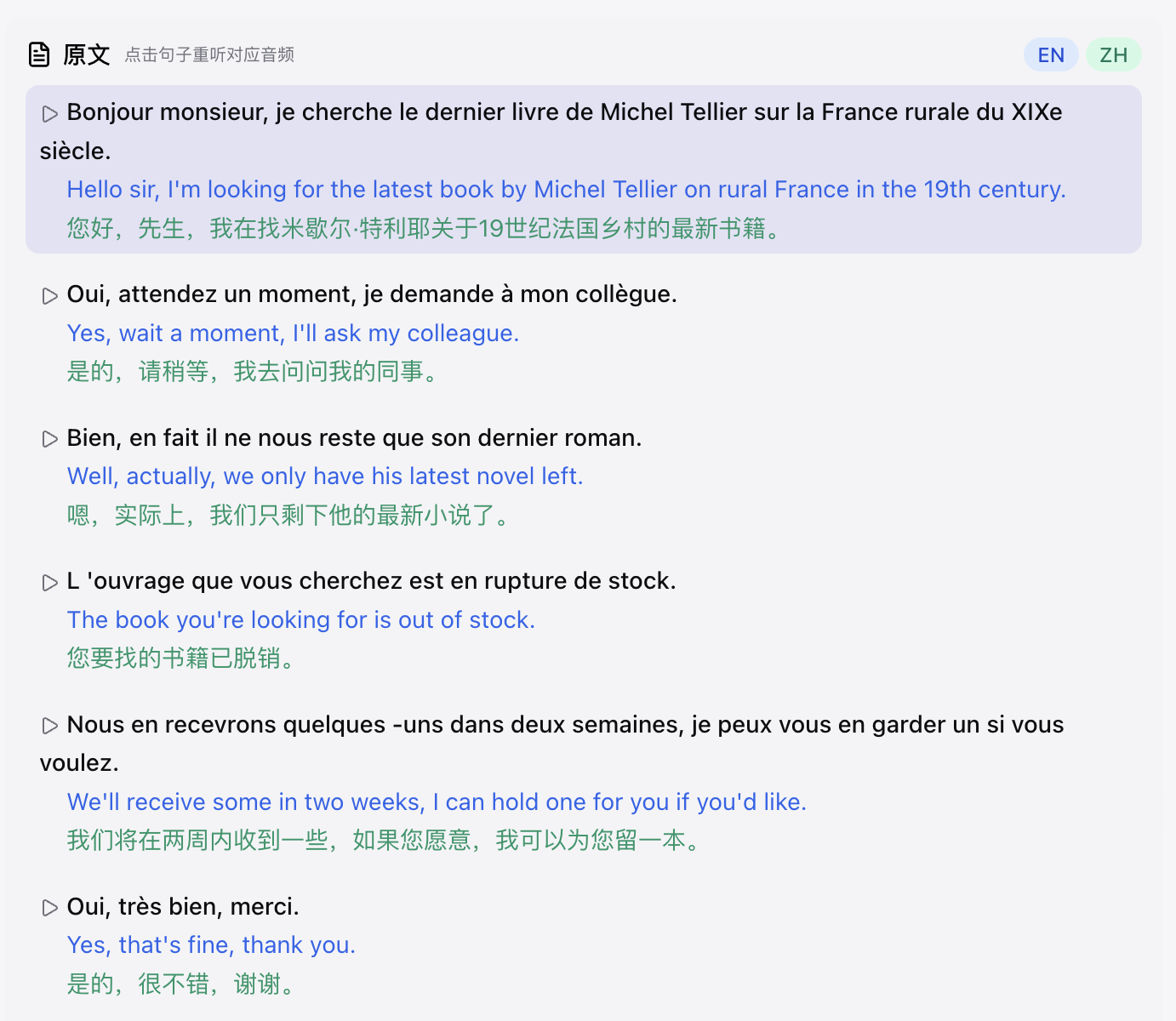Image resolution: width=1176 pixels, height=1021 pixels.
Task: Click the hint text '点击句子重听对应音频'
Action: point(209,55)
